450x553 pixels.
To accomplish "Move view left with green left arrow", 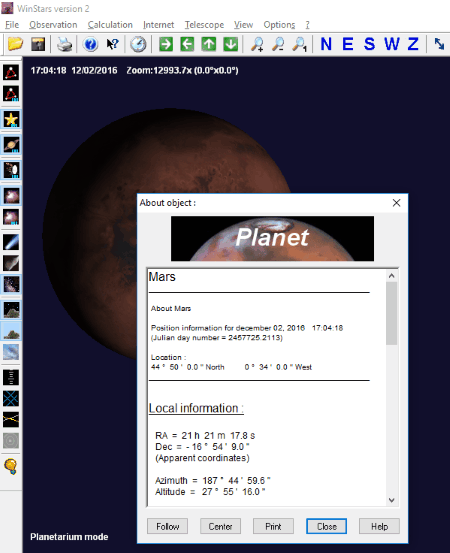I will pyautogui.click(x=187, y=44).
